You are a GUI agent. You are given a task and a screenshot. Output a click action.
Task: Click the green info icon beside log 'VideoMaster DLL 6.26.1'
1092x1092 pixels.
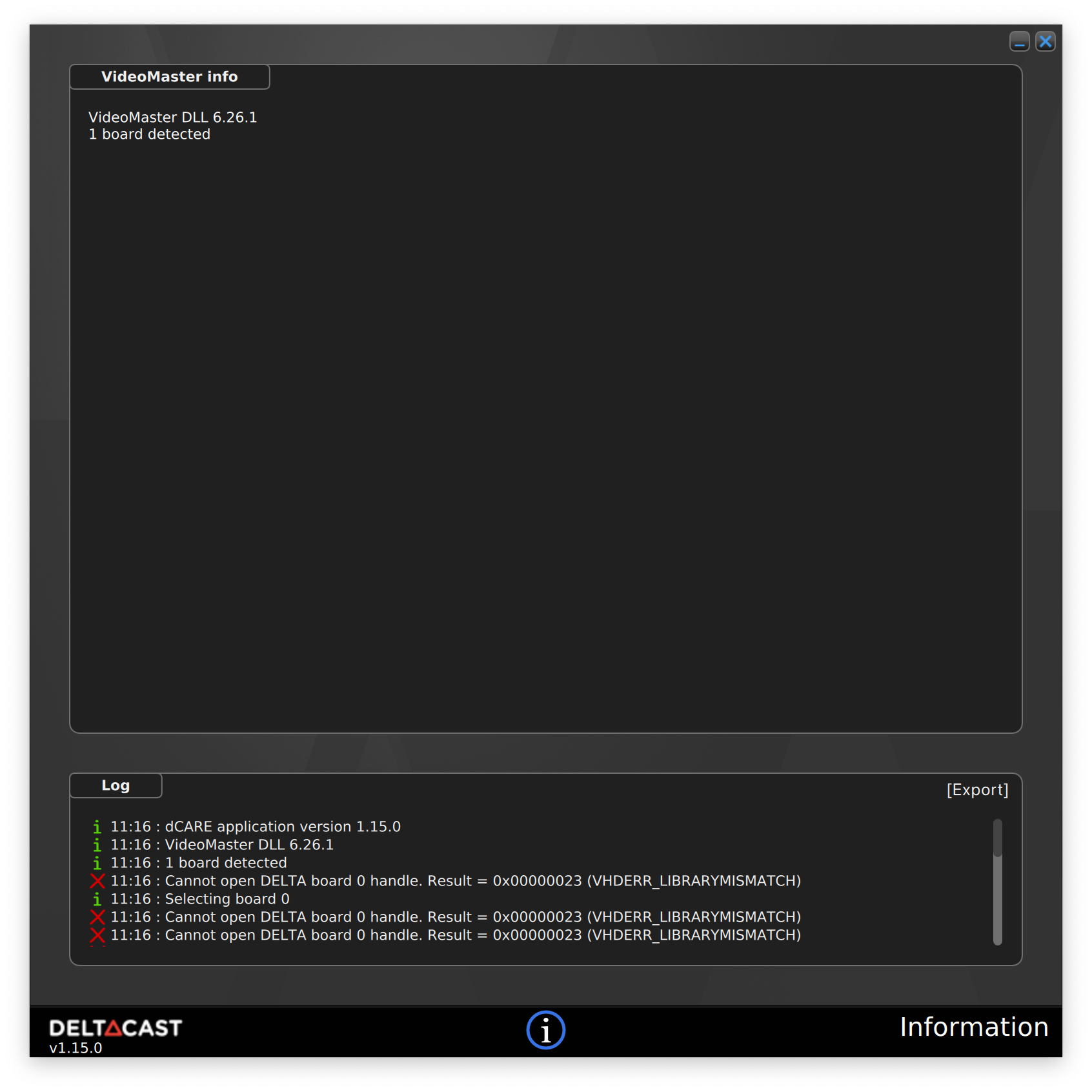point(97,845)
